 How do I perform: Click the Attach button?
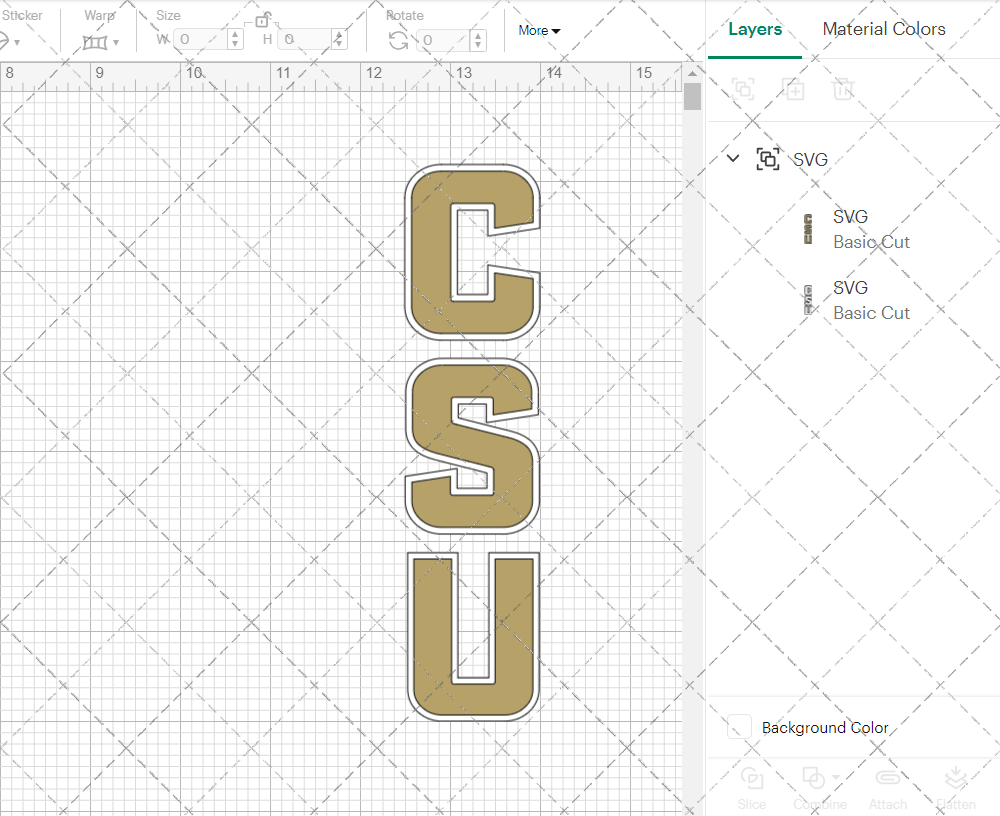(888, 789)
